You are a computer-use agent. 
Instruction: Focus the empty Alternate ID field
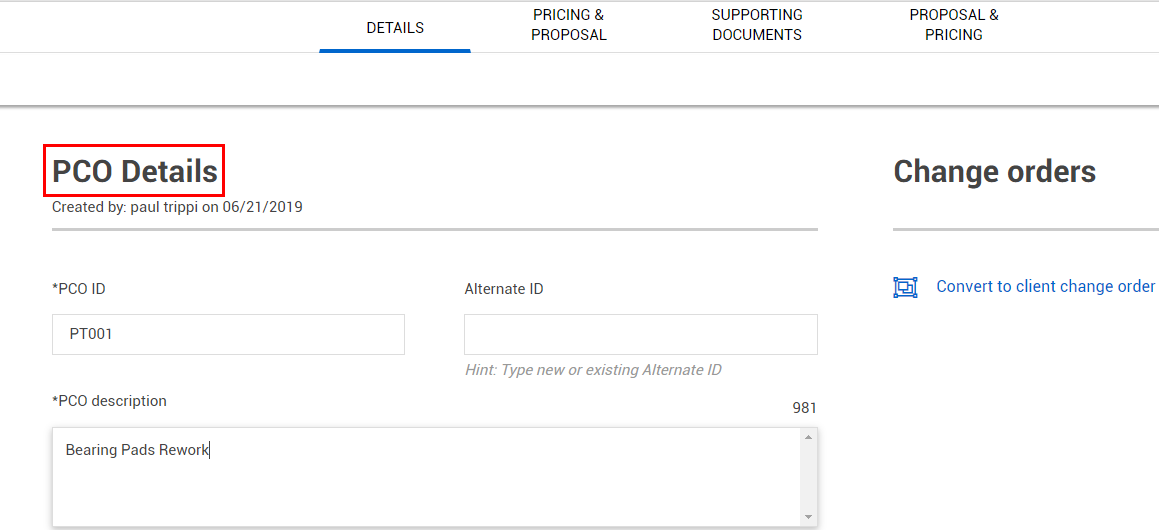[x=641, y=334]
